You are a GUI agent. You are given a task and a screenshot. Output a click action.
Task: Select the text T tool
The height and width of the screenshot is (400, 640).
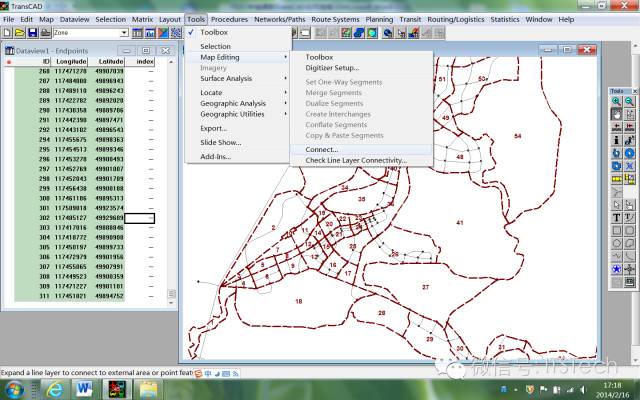coord(616,217)
